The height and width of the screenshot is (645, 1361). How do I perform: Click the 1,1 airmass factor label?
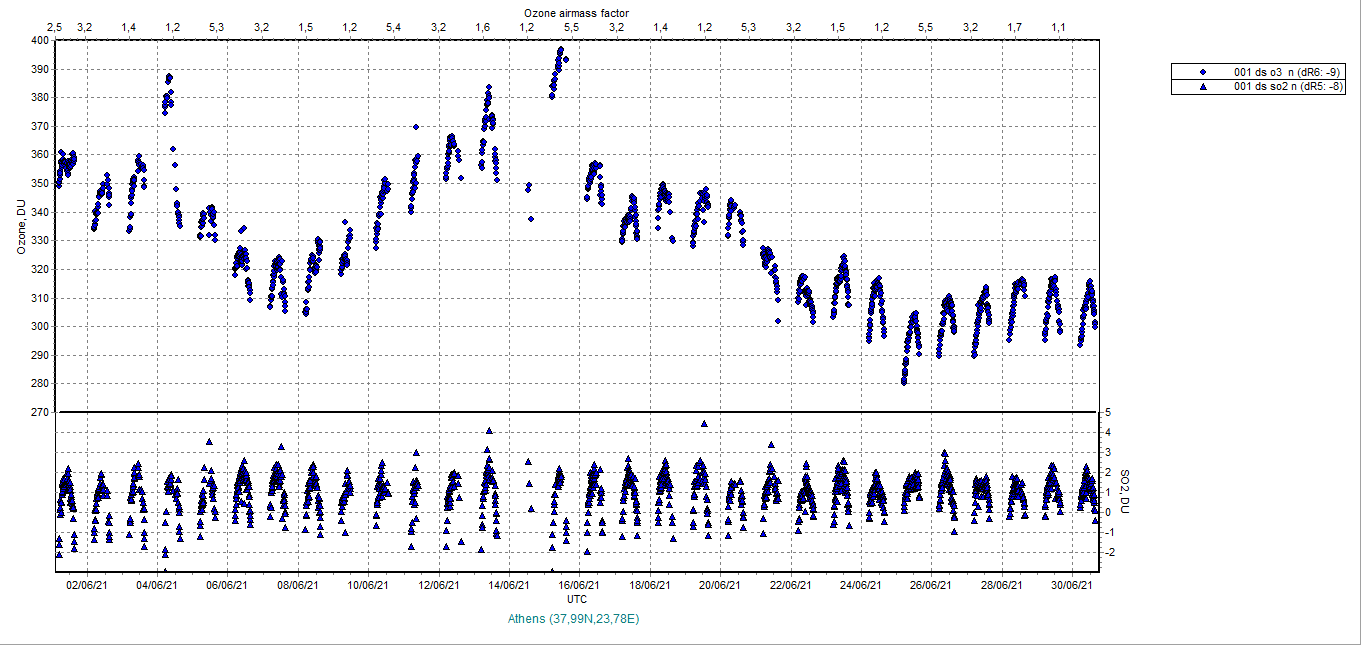(1058, 26)
